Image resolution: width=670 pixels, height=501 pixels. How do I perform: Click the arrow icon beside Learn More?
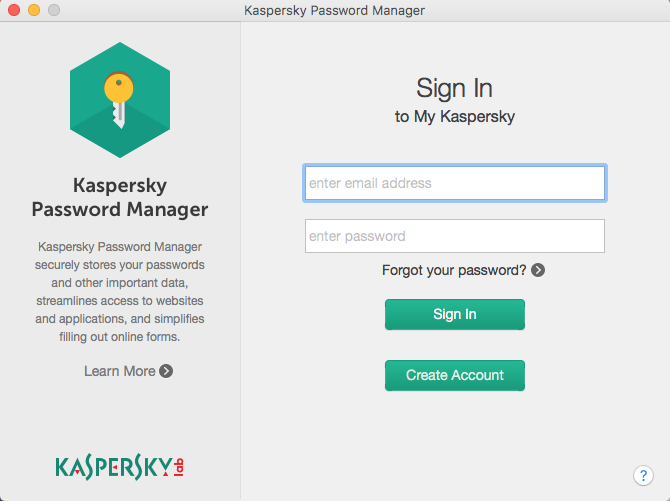[x=166, y=371]
